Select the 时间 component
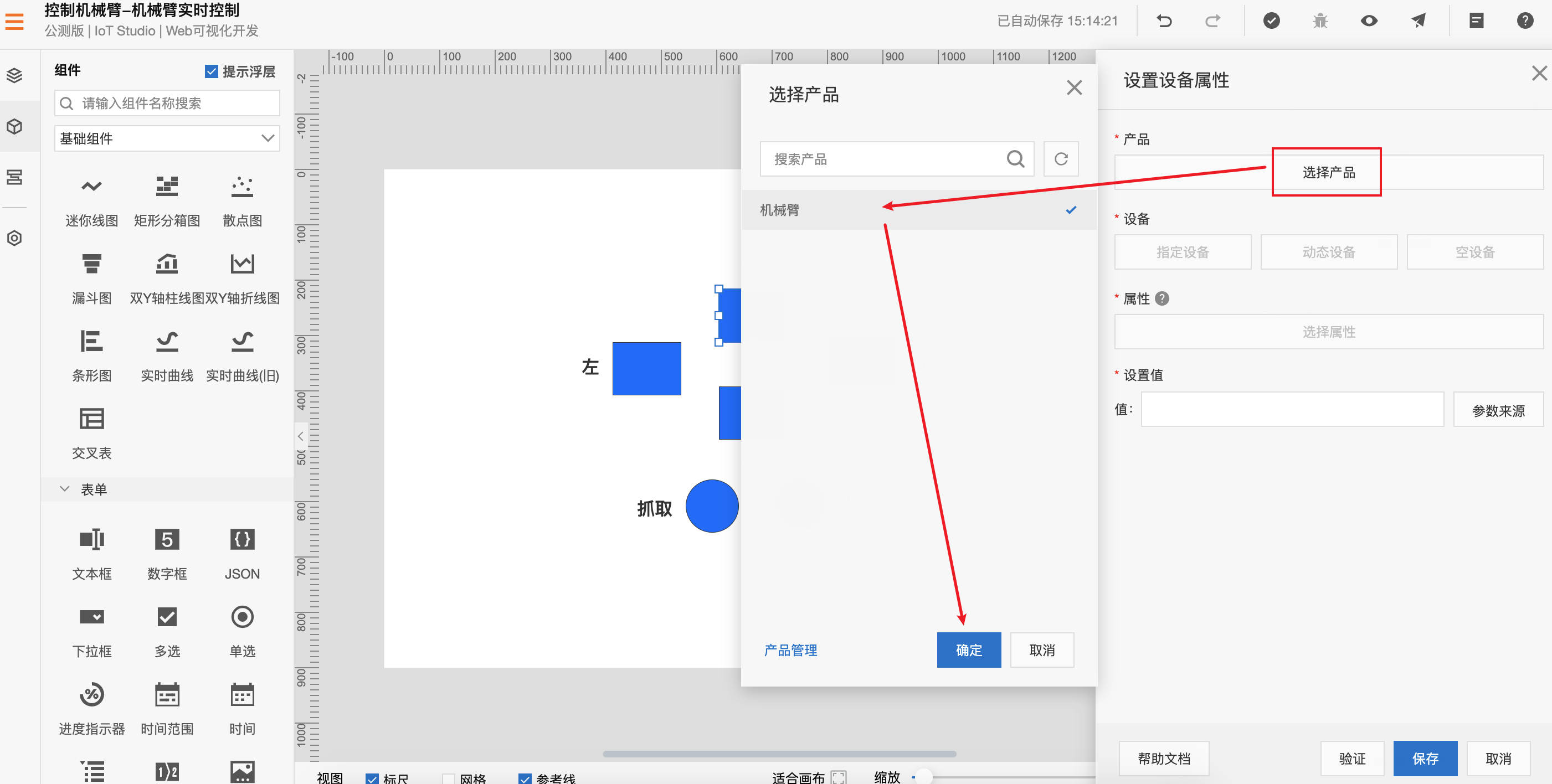1552x784 pixels. [242, 710]
